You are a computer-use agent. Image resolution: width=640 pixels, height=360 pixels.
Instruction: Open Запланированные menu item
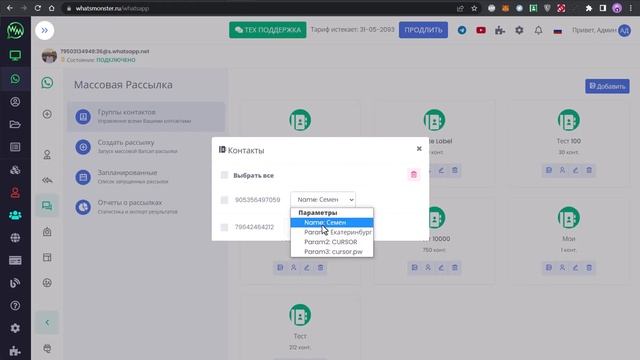146,177
